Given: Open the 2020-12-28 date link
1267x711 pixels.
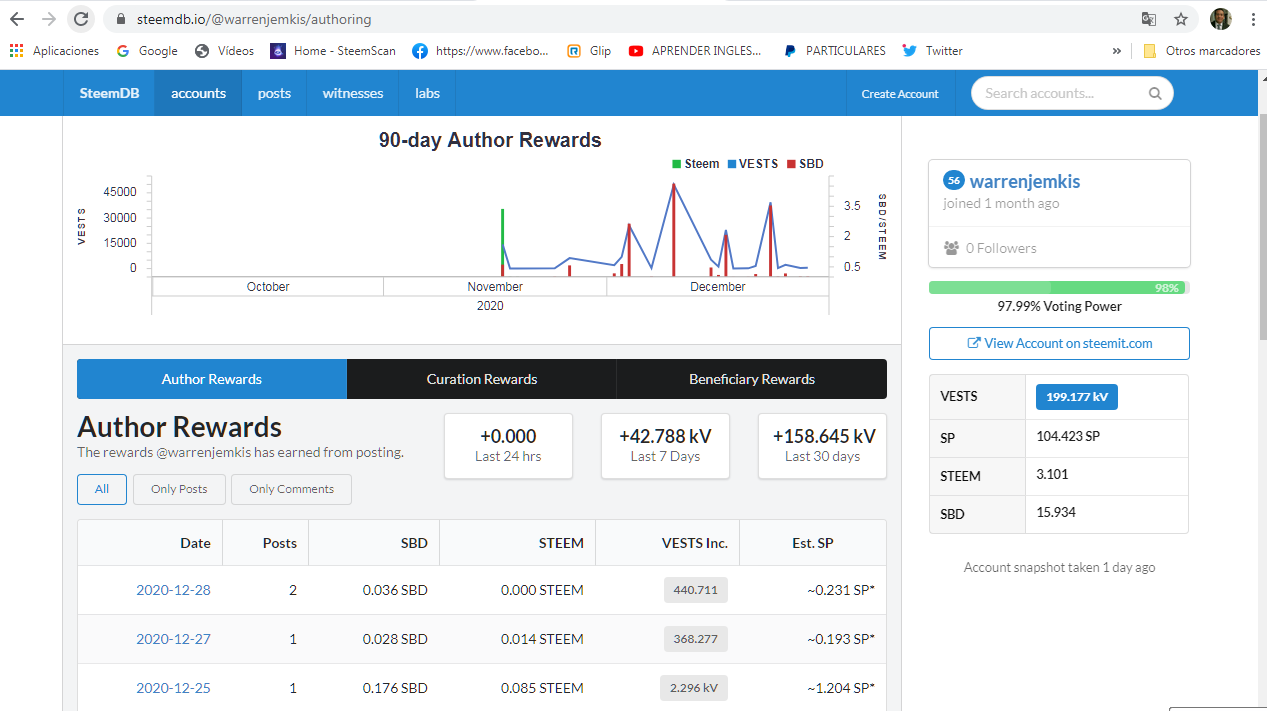Looking at the screenshot, I should (173, 590).
